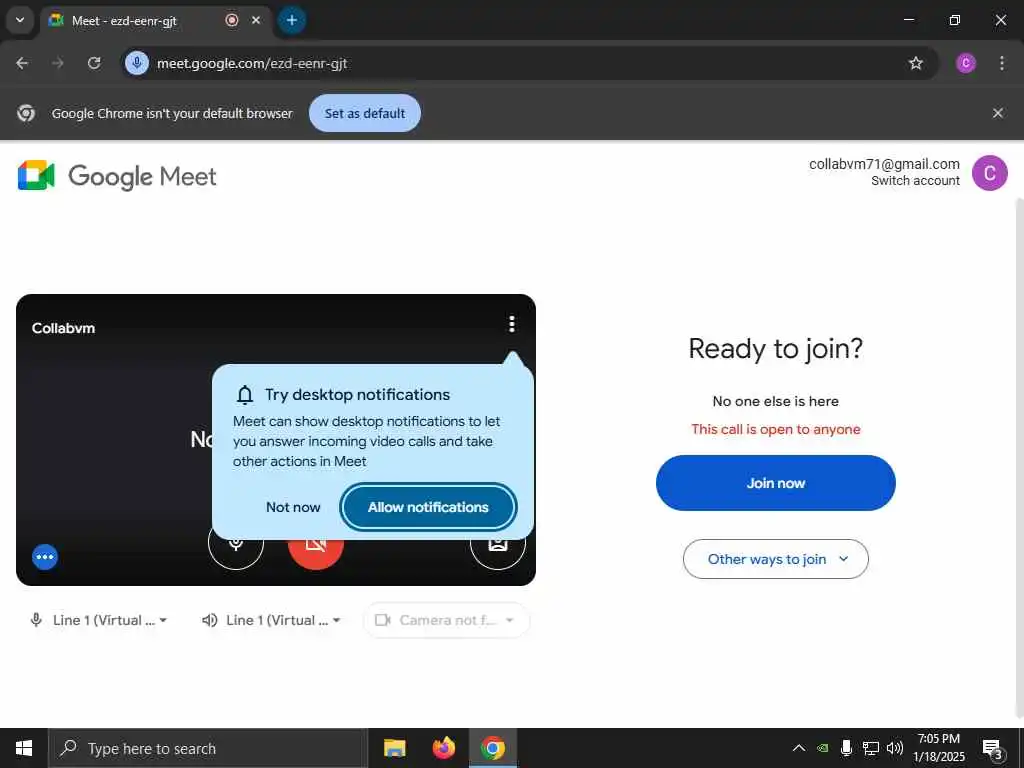
Task: Open the Camera not found dropdown
Action: (446, 620)
